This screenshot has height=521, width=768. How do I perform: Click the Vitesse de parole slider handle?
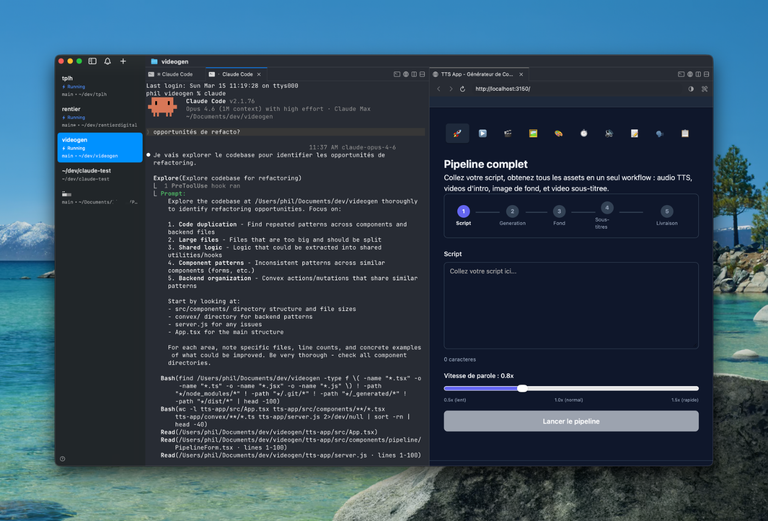523,388
